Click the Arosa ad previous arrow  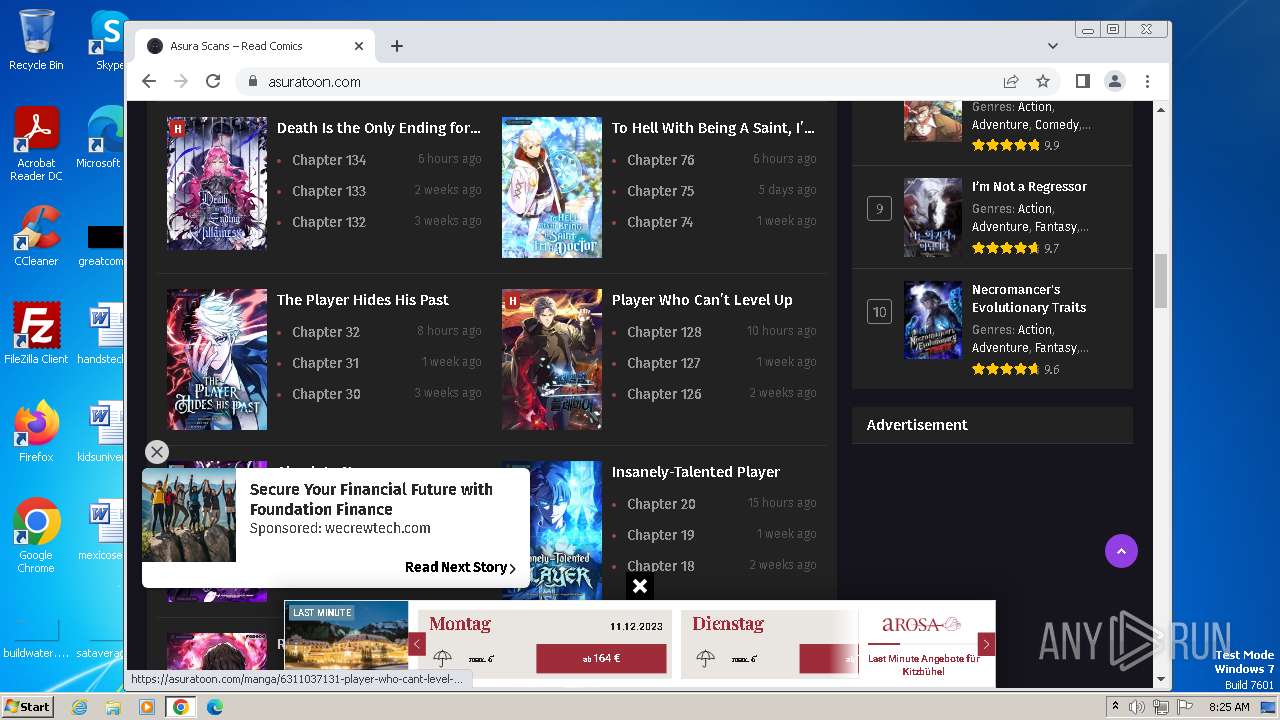[417, 645]
